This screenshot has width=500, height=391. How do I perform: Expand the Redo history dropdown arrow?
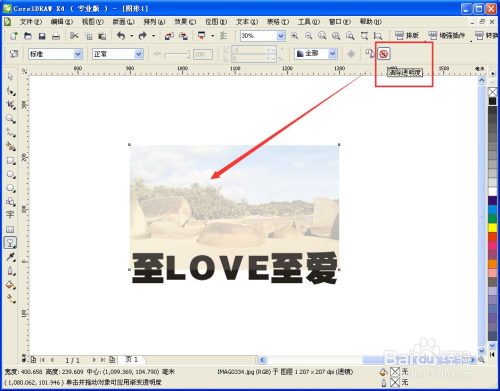[x=153, y=36]
